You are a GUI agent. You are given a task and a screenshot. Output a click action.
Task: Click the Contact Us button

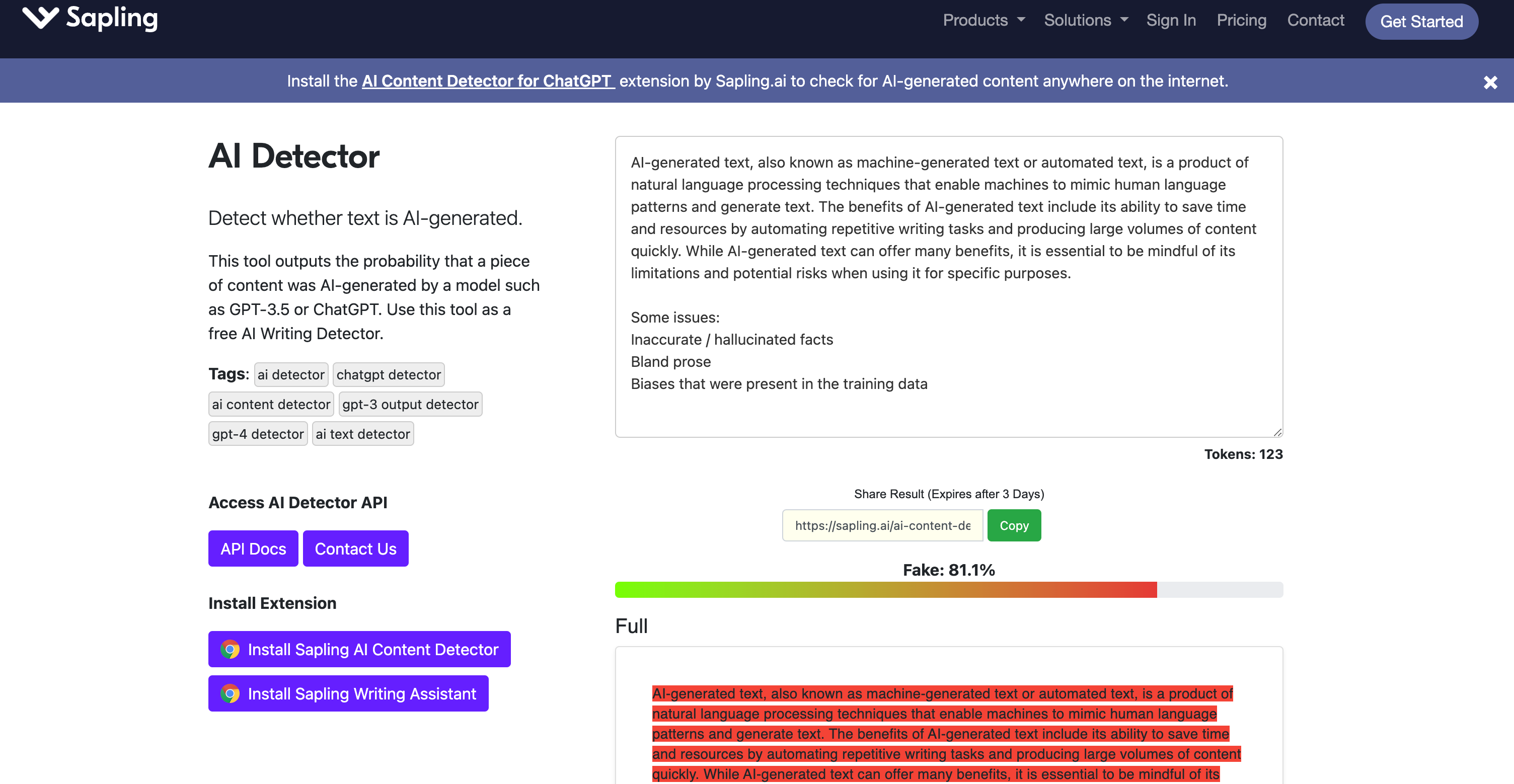355,548
